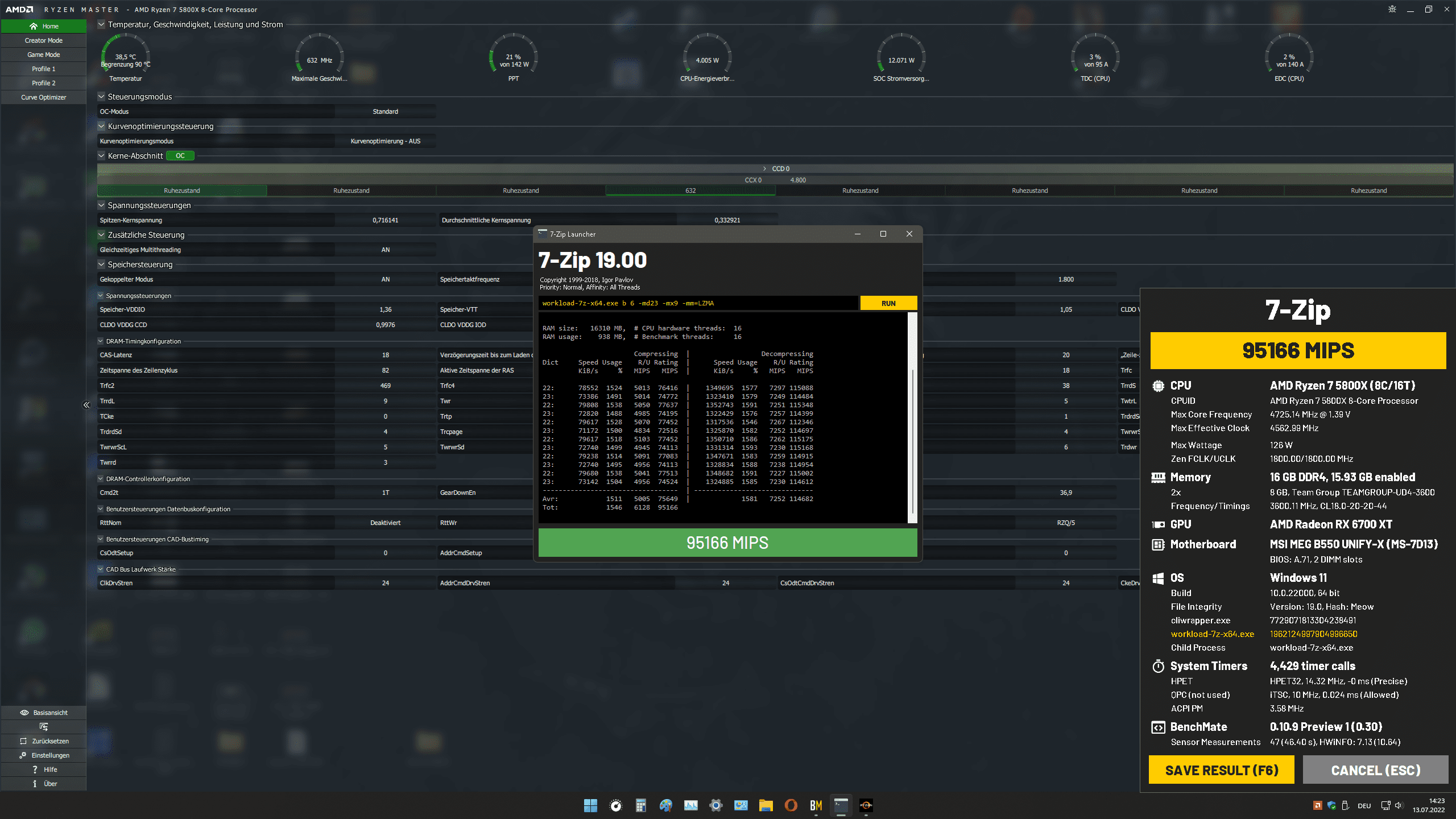Image resolution: width=1456 pixels, height=819 pixels.
Task: Switch to the console window taskbar icon
Action: pos(841,805)
